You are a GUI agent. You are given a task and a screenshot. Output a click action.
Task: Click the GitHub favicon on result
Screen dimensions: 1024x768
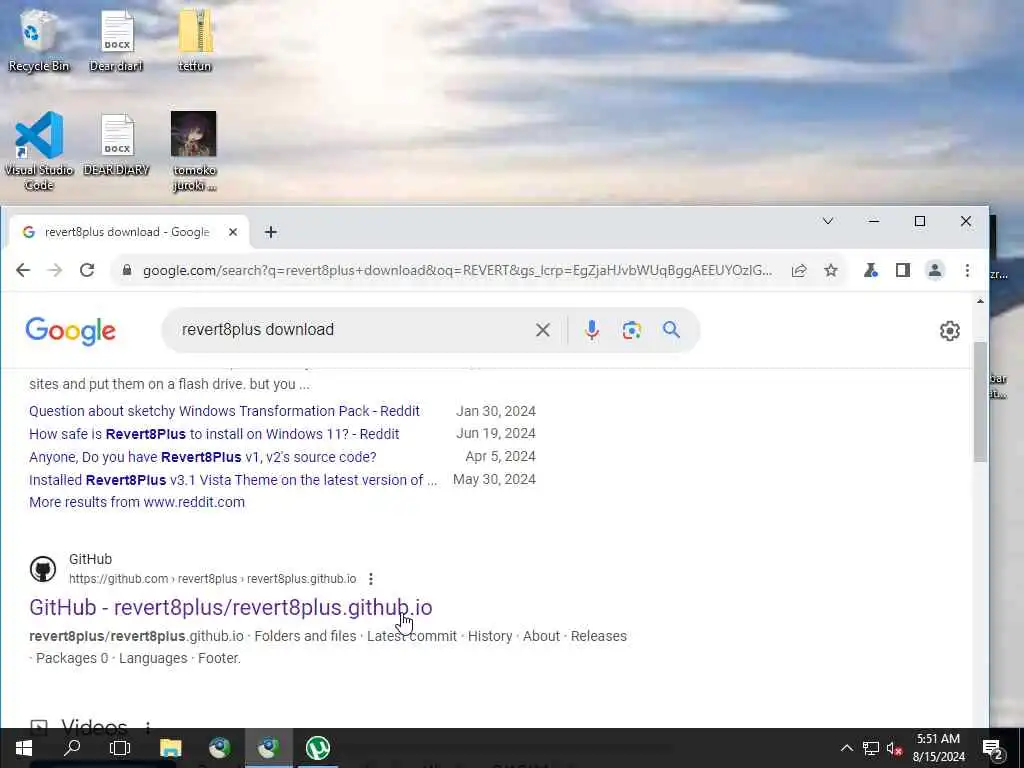pos(43,569)
